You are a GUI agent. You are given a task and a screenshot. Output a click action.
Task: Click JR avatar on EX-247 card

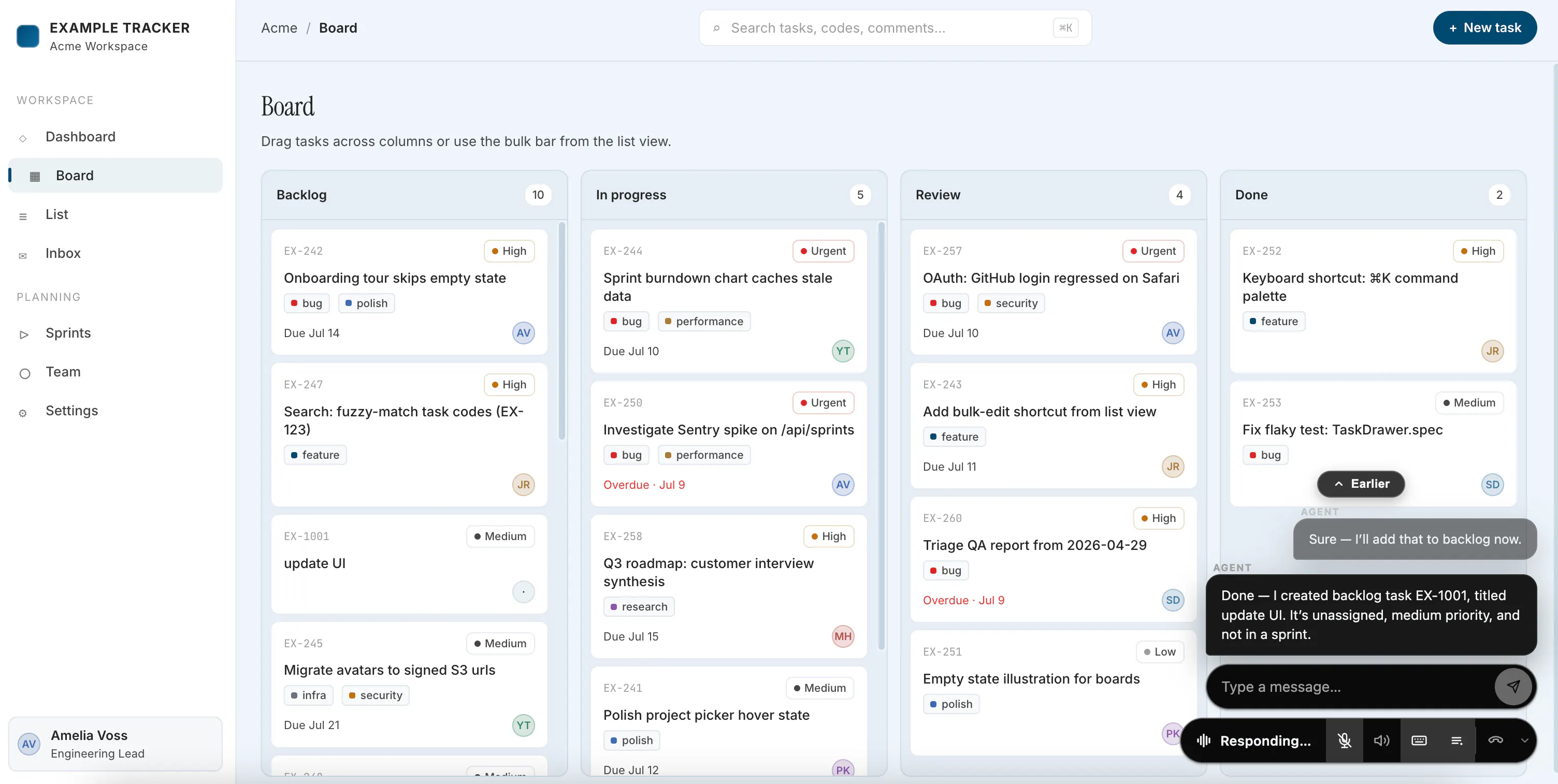523,485
